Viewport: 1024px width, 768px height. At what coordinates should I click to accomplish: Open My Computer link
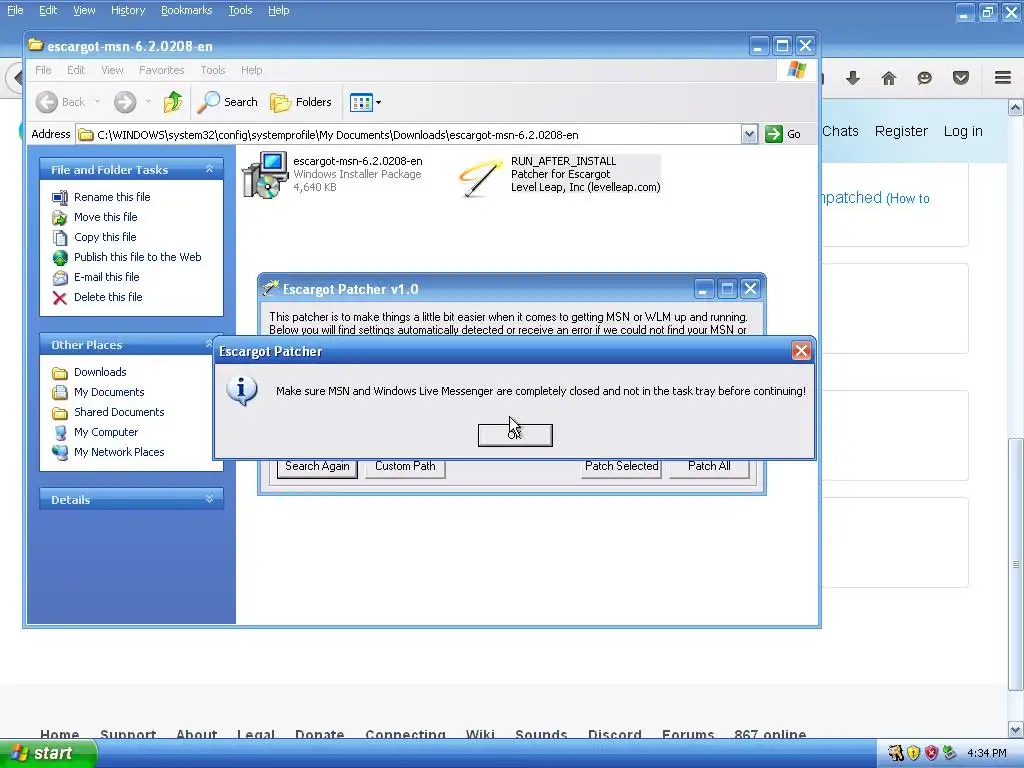coord(106,432)
